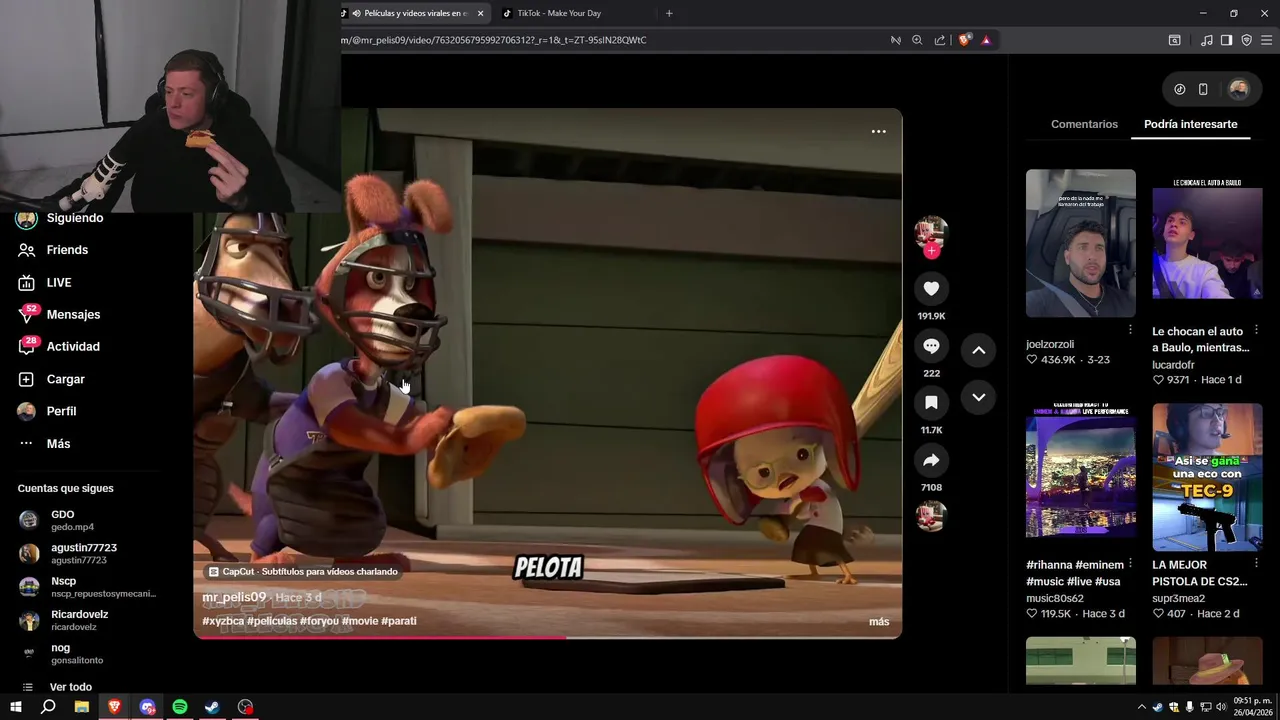The height and width of the screenshot is (720, 1280).
Task: Toggle the browser sidebar panel
Action: click(1226, 40)
